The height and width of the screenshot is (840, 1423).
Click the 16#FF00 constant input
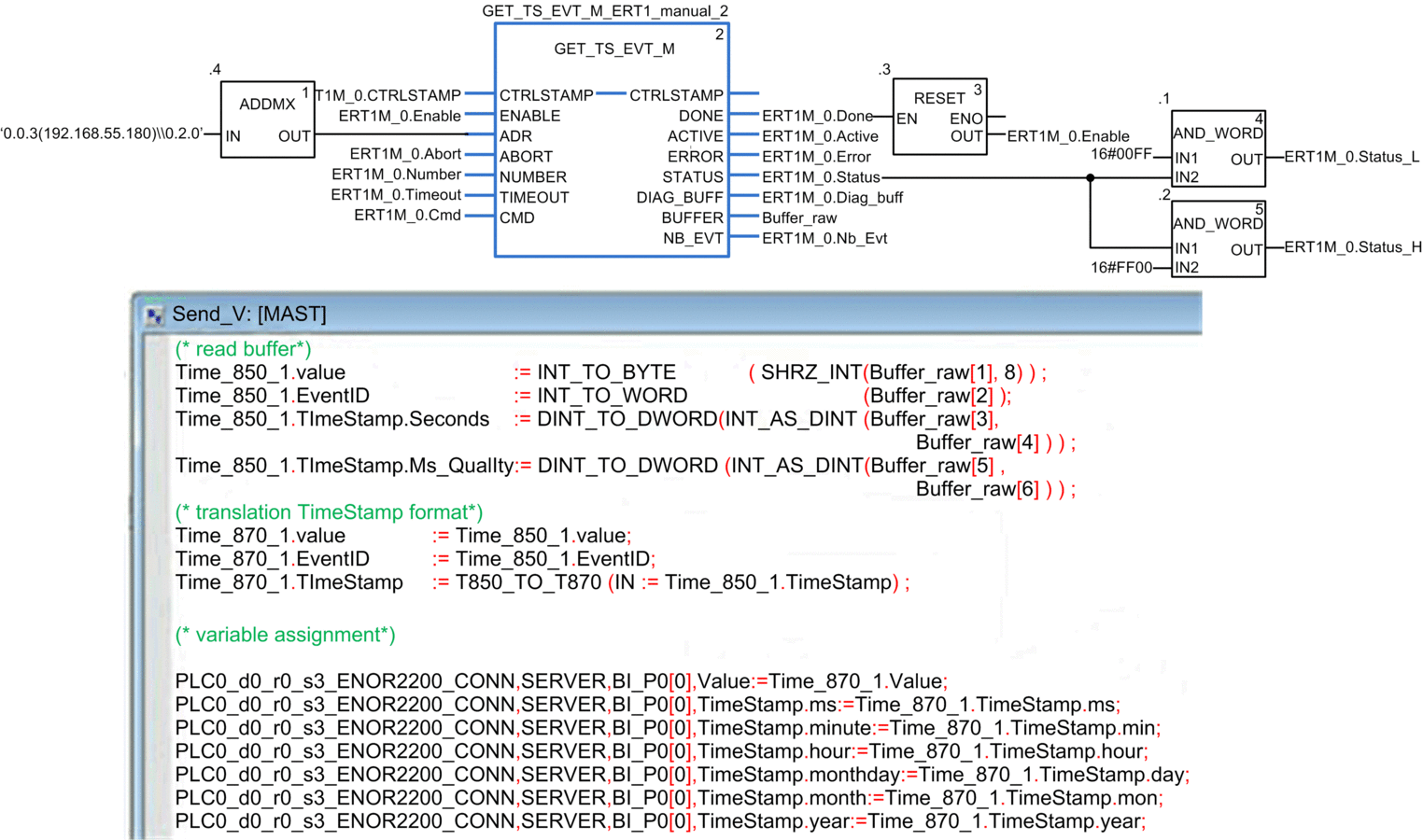[x=1121, y=268]
